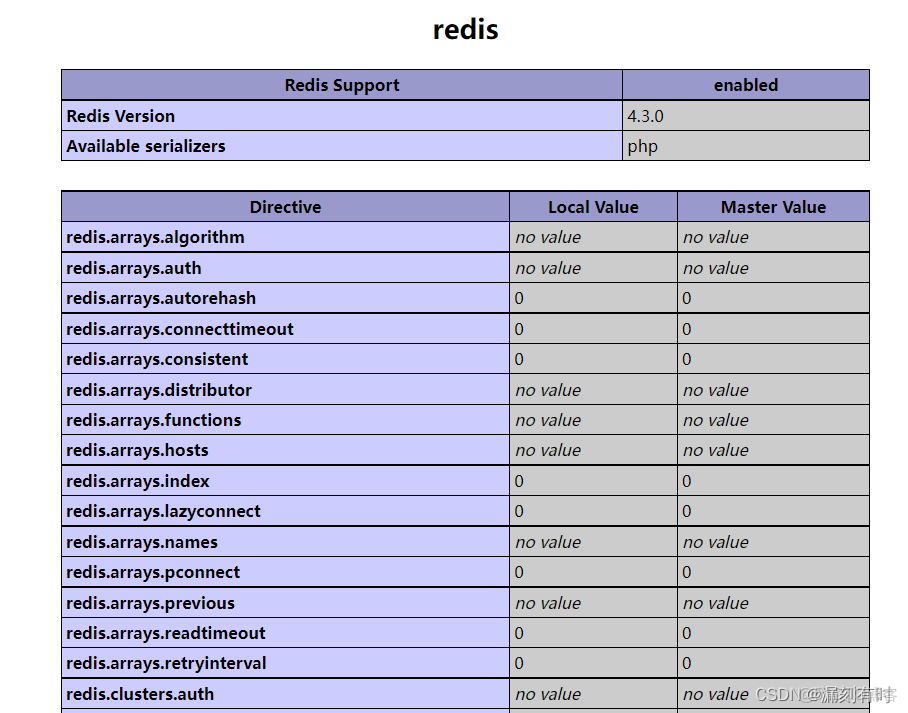Select the redis.arrays.algorithm directive label
This screenshot has width=908, height=713.
[154, 237]
